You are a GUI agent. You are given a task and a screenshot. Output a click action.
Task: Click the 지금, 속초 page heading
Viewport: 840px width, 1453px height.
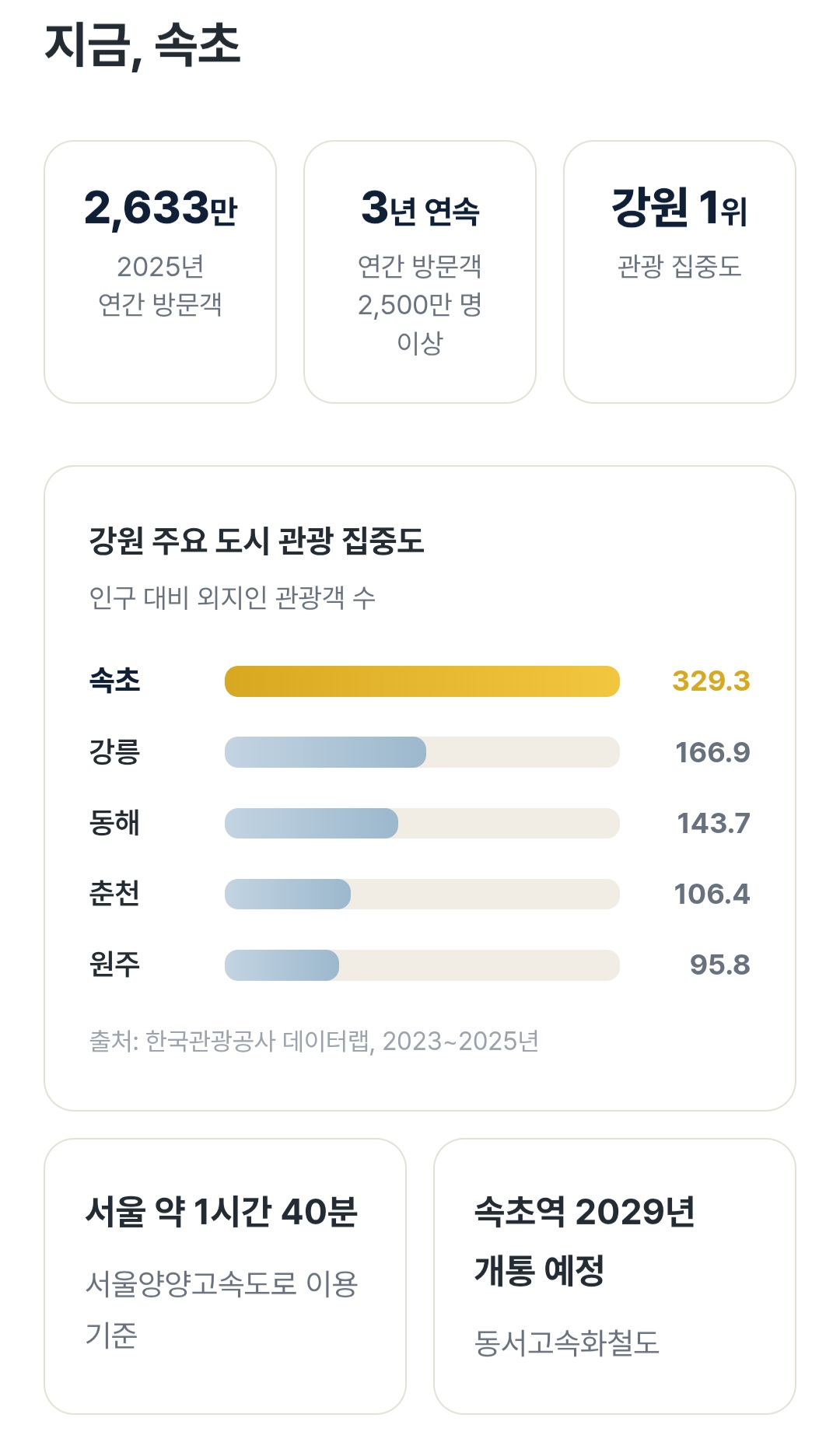click(x=143, y=45)
